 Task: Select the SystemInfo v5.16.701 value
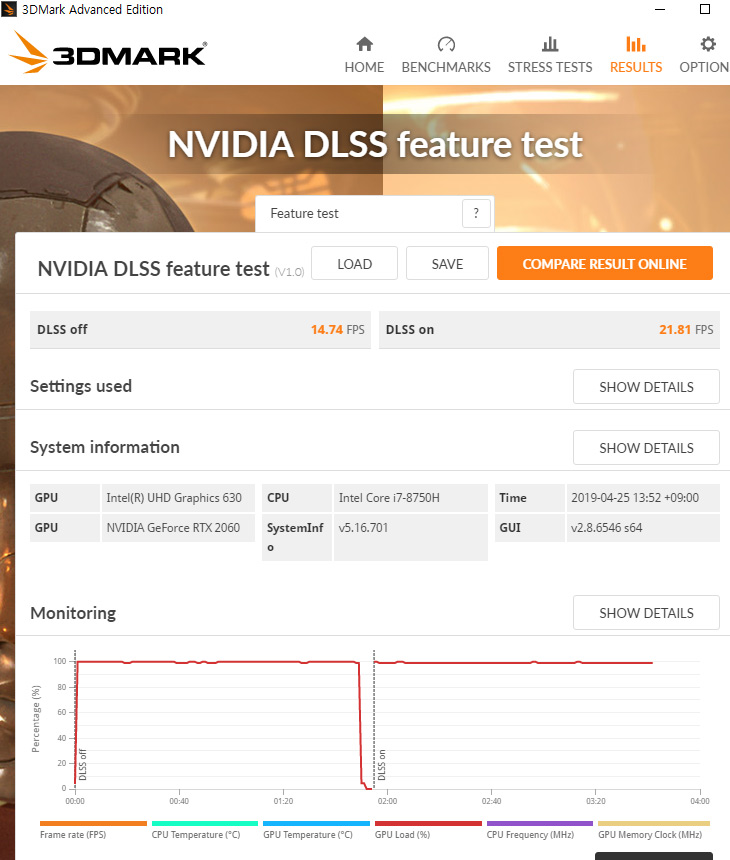click(410, 537)
